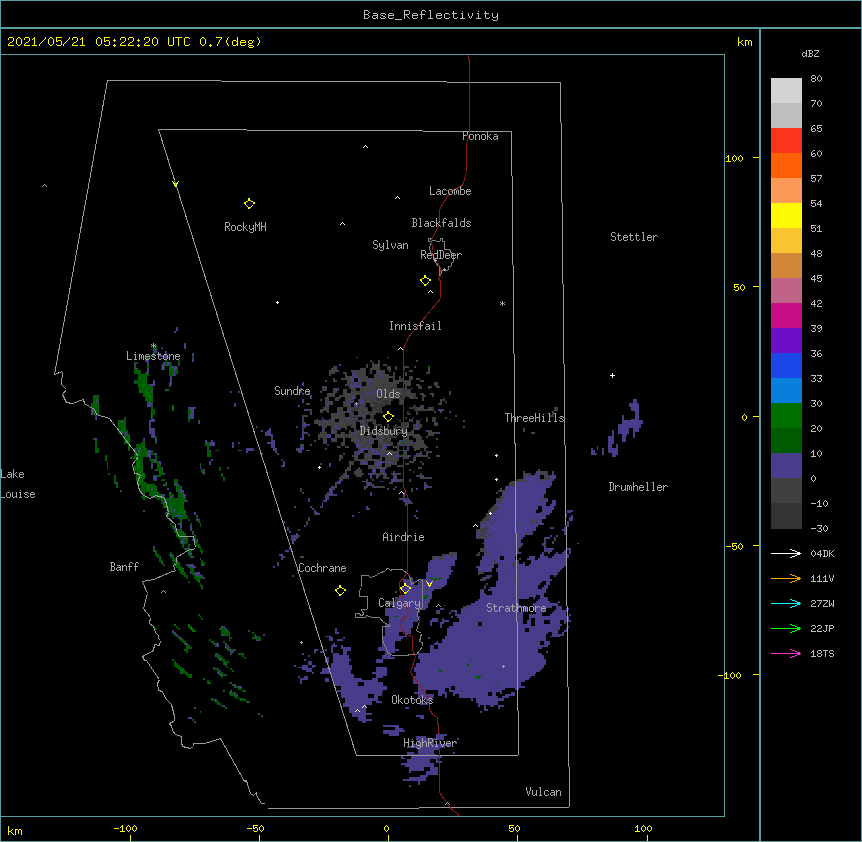862x842 pixels.
Task: Click the white plus marker east of ThreeHills
Action: pyautogui.click(x=612, y=375)
